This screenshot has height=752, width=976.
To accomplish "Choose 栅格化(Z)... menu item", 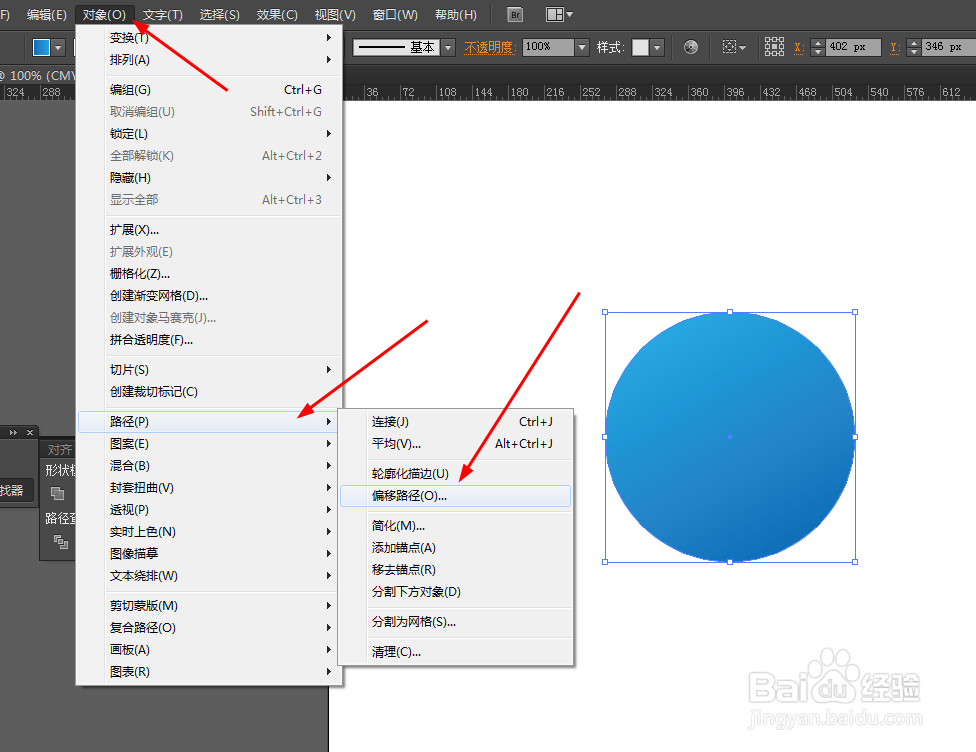I will tap(209, 274).
